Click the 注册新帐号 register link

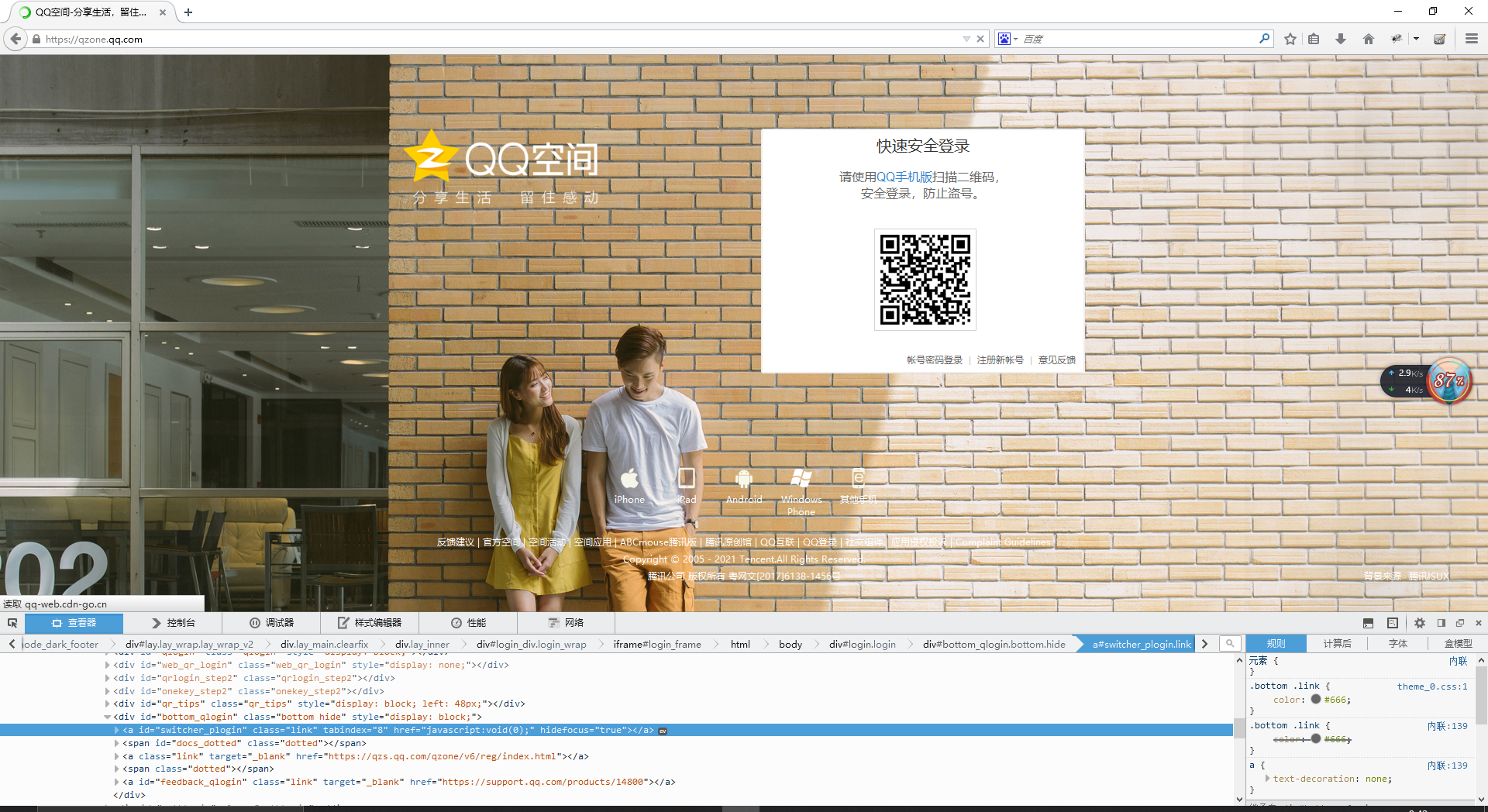coord(1001,360)
